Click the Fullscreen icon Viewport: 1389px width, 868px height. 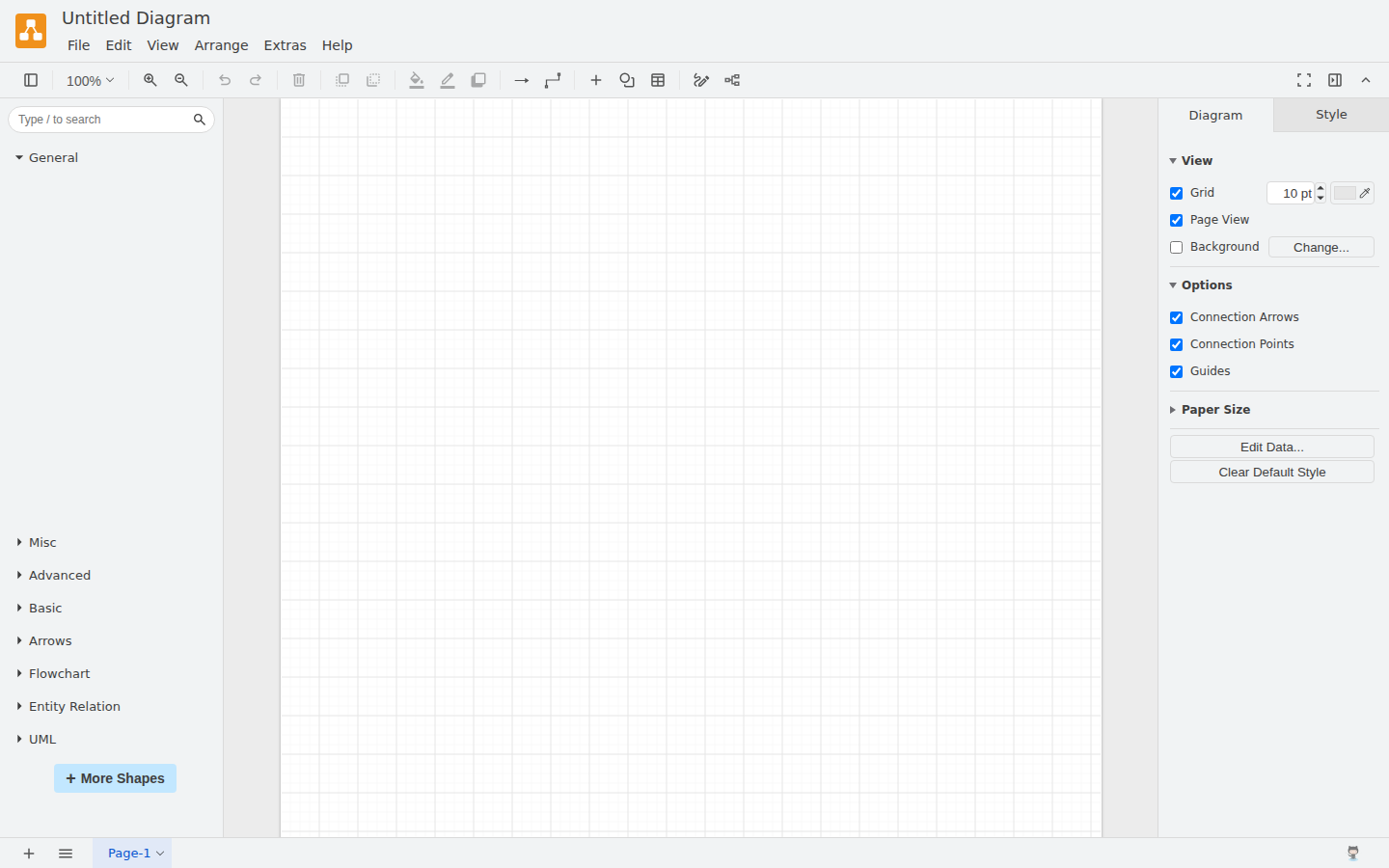pyautogui.click(x=1304, y=80)
